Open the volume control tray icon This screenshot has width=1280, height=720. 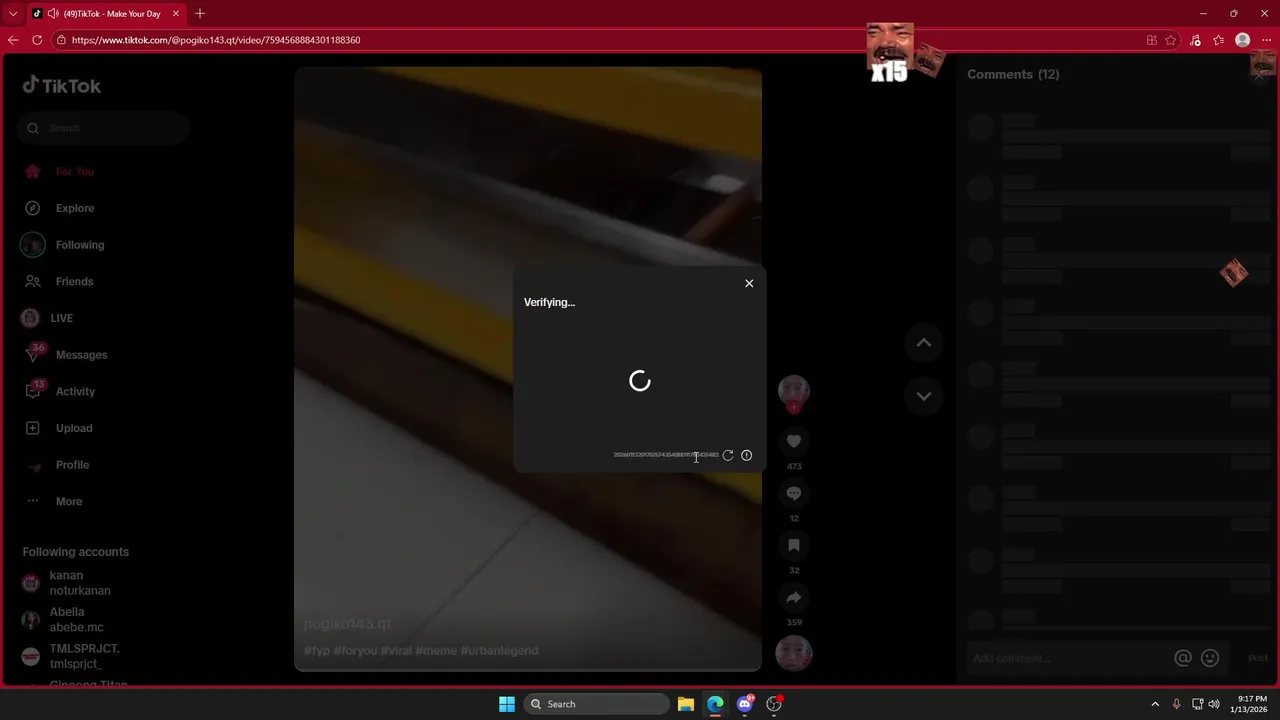[1214, 704]
